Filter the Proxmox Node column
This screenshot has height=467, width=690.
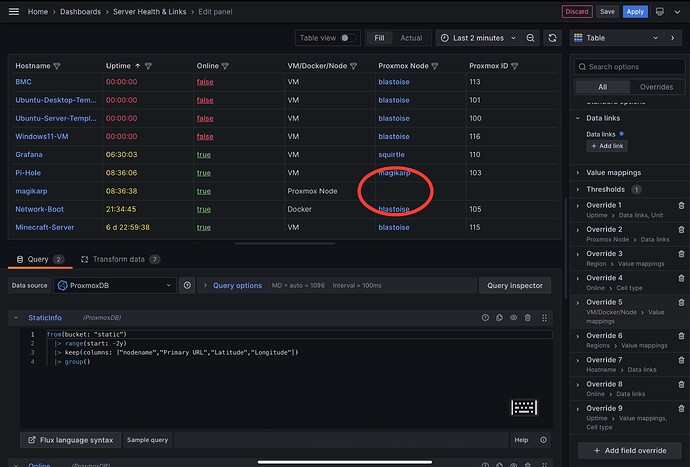pos(435,66)
